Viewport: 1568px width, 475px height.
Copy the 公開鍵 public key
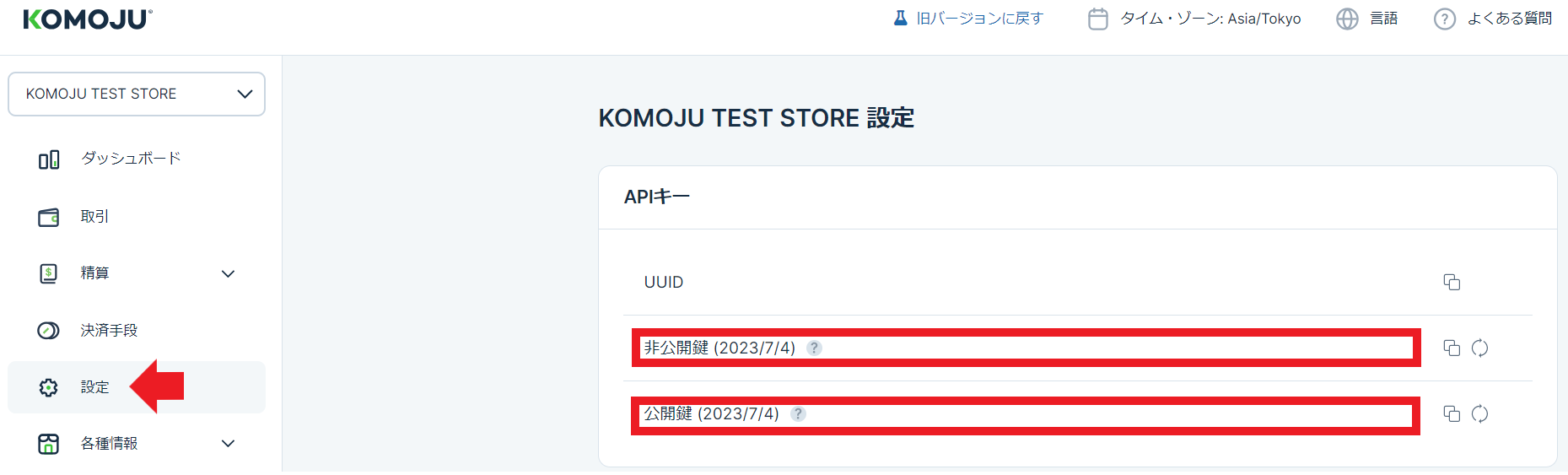(x=1452, y=413)
